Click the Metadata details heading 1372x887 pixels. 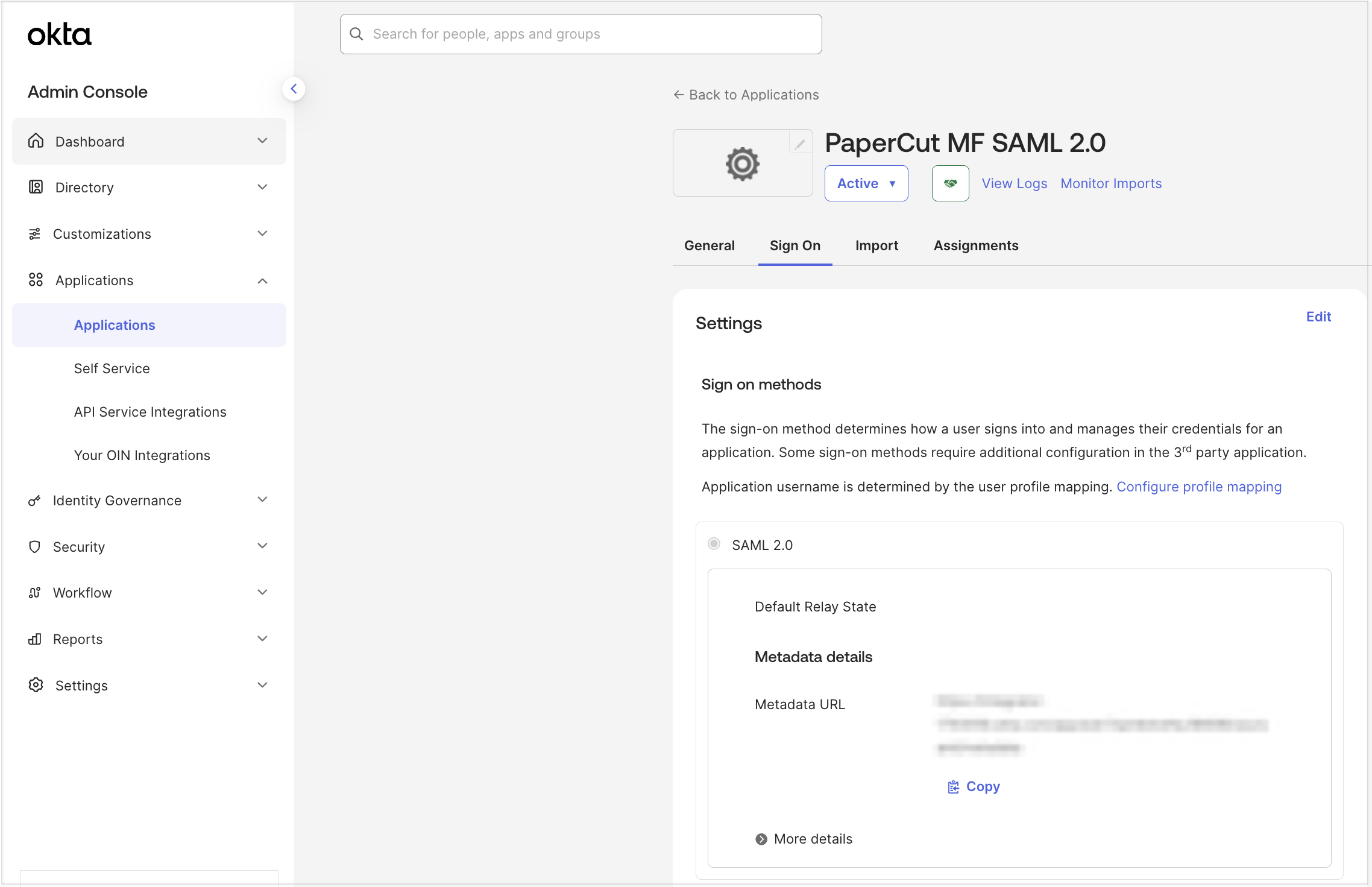click(814, 657)
